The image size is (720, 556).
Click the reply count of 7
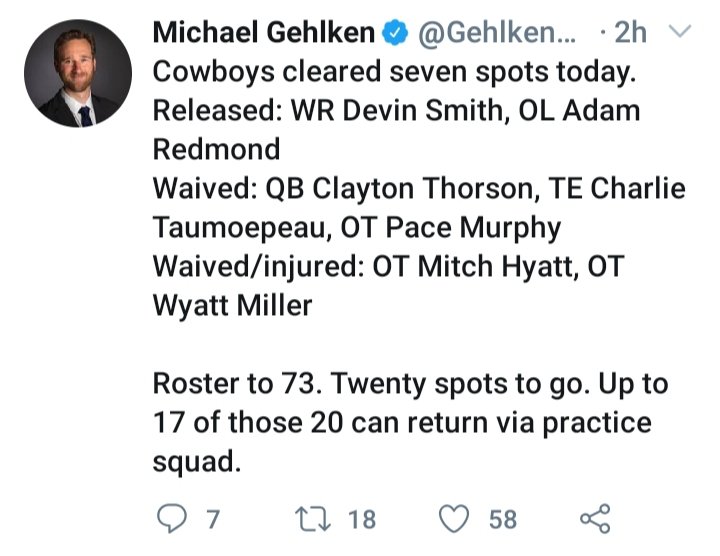211,519
